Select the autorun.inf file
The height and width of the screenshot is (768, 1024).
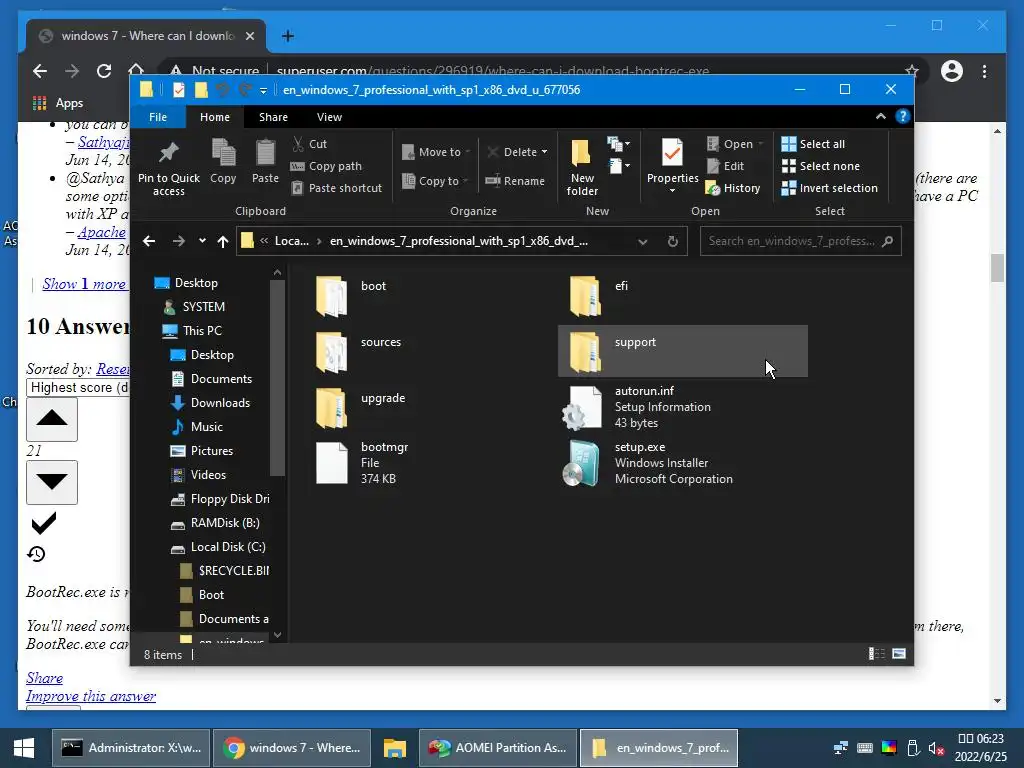pos(682,408)
